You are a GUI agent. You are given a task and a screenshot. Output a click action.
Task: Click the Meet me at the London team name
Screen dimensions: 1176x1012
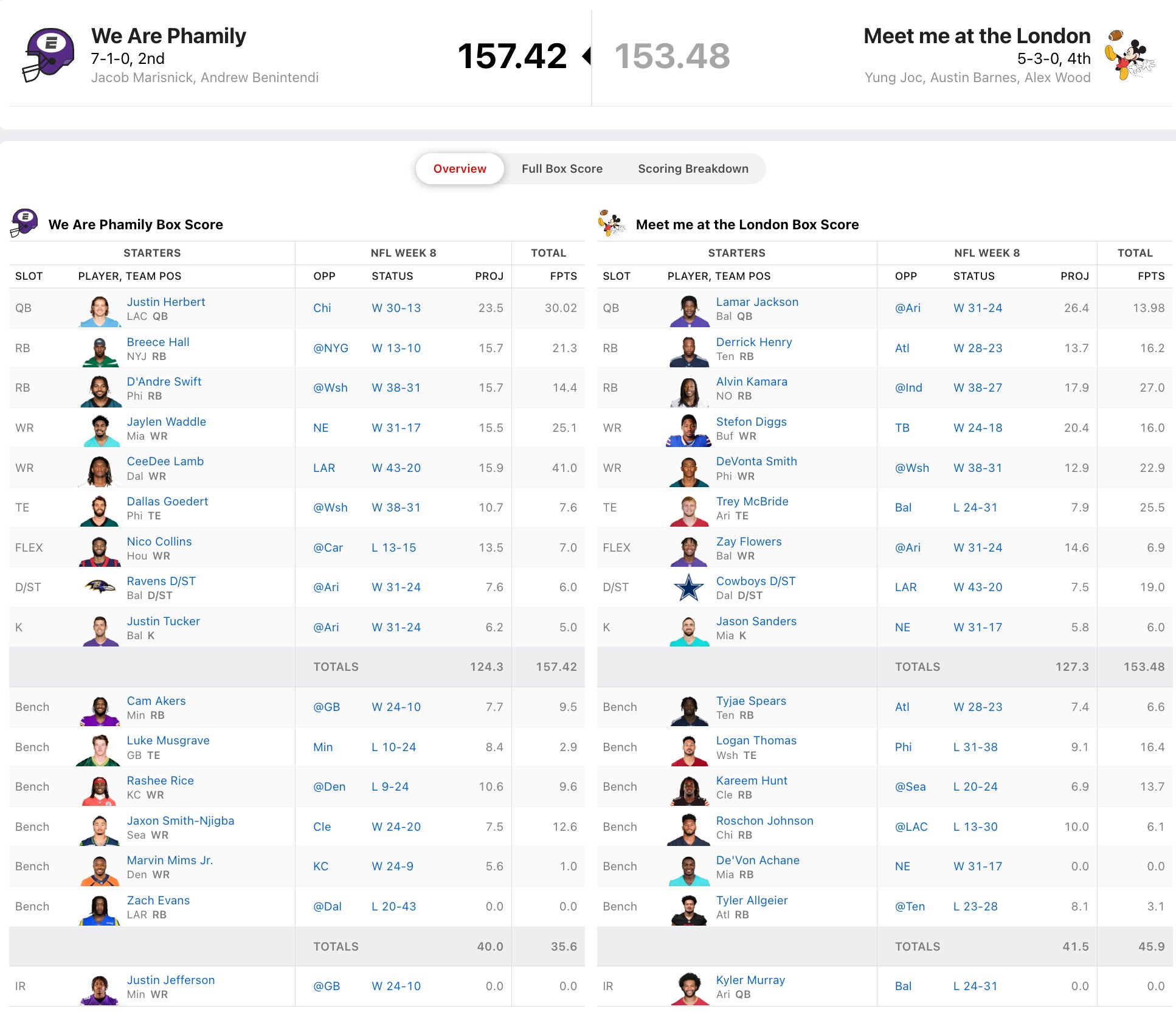[977, 36]
